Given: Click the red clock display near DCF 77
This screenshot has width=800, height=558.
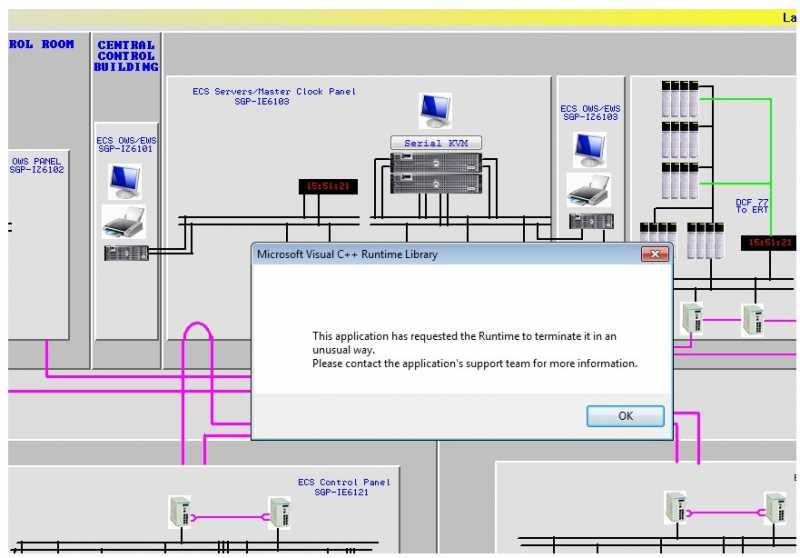Looking at the screenshot, I should (768, 243).
